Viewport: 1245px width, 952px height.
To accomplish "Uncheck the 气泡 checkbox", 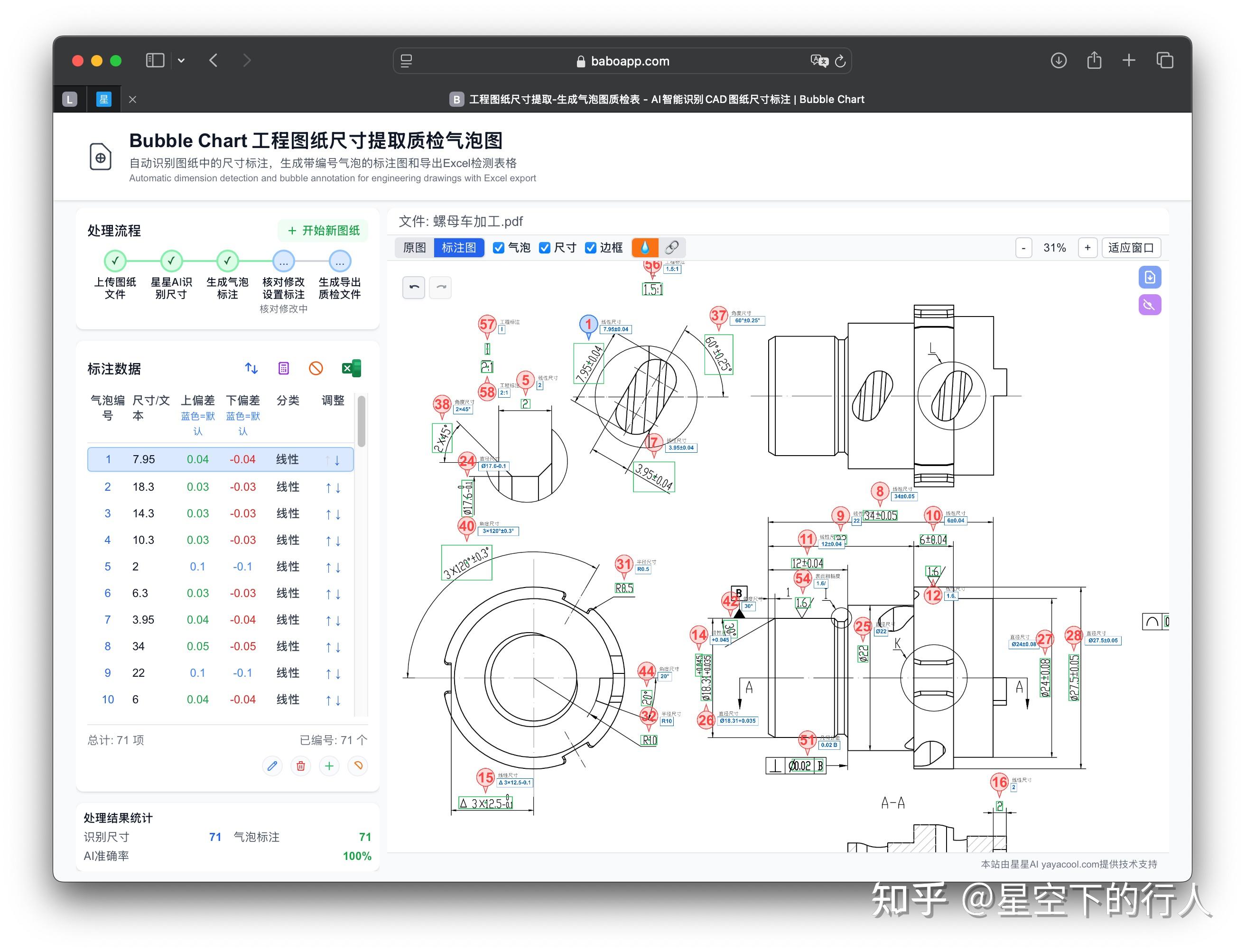I will pyautogui.click(x=499, y=248).
